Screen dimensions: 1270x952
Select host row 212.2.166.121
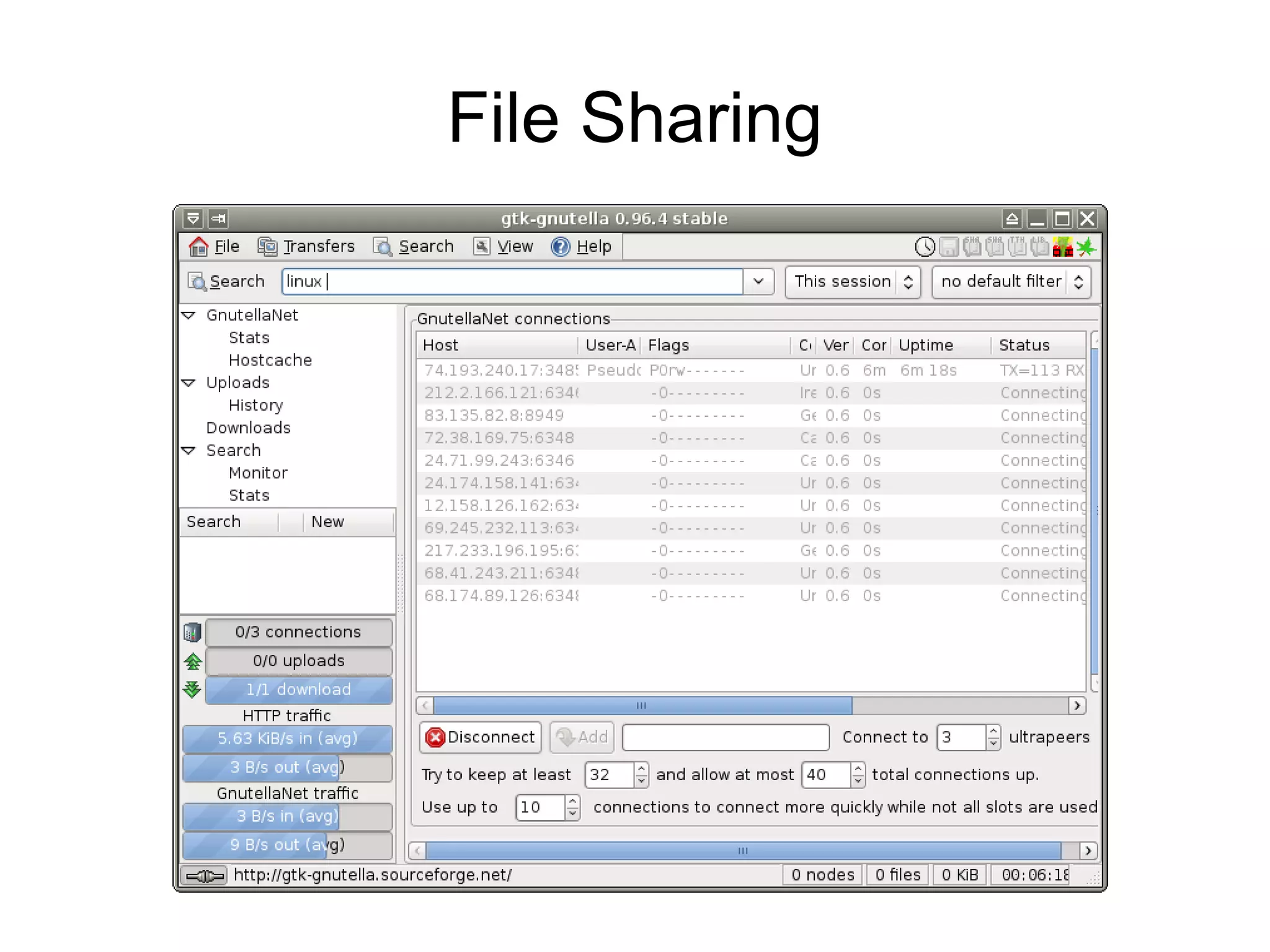click(x=751, y=393)
